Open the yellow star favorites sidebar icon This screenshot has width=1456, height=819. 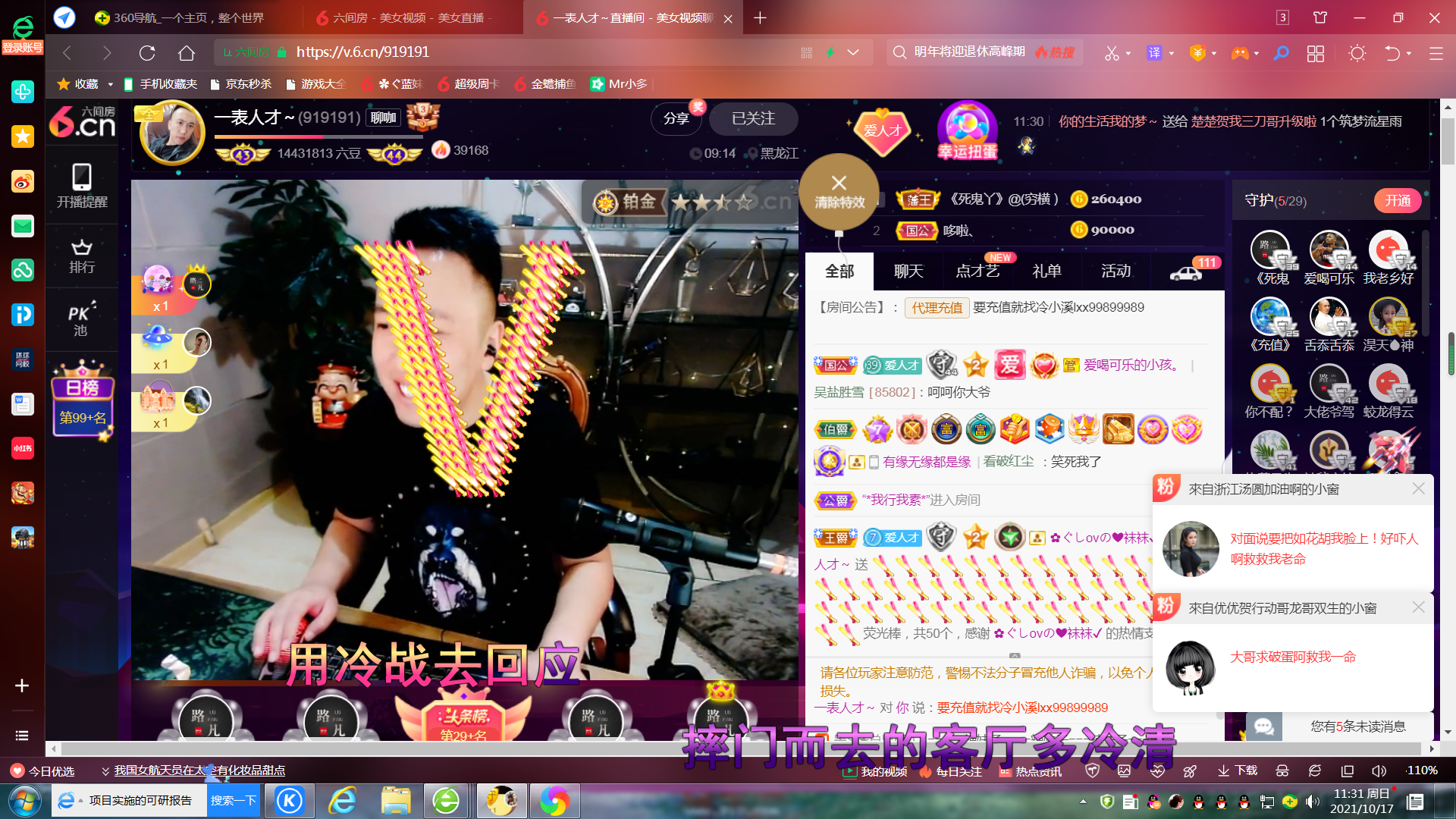(x=22, y=136)
